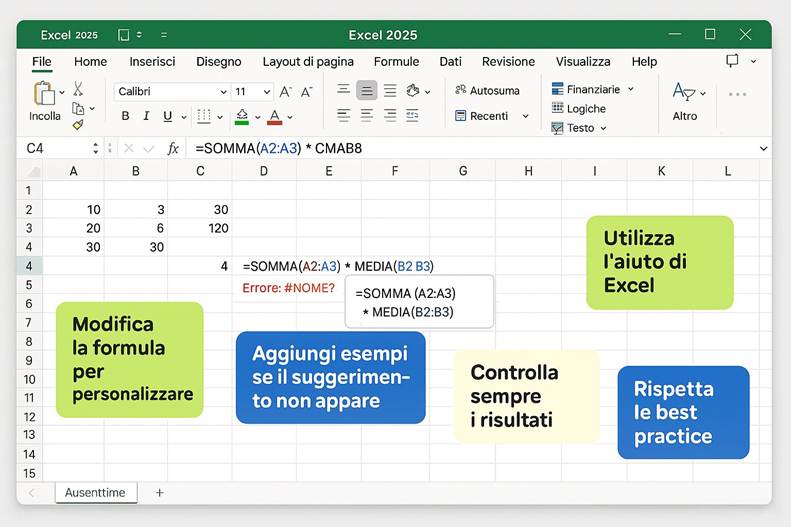The height and width of the screenshot is (527, 791).
Task: Switch to the Visualizza tab
Action: (583, 62)
